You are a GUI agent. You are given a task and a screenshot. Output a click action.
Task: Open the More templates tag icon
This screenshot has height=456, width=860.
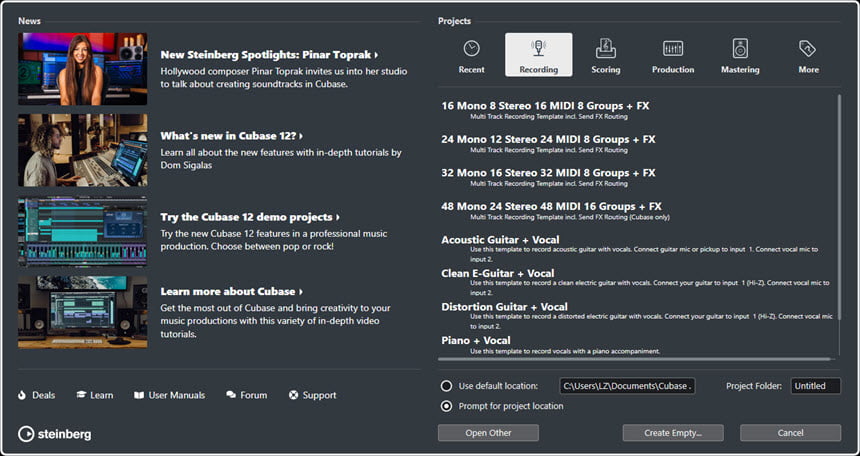[807, 48]
